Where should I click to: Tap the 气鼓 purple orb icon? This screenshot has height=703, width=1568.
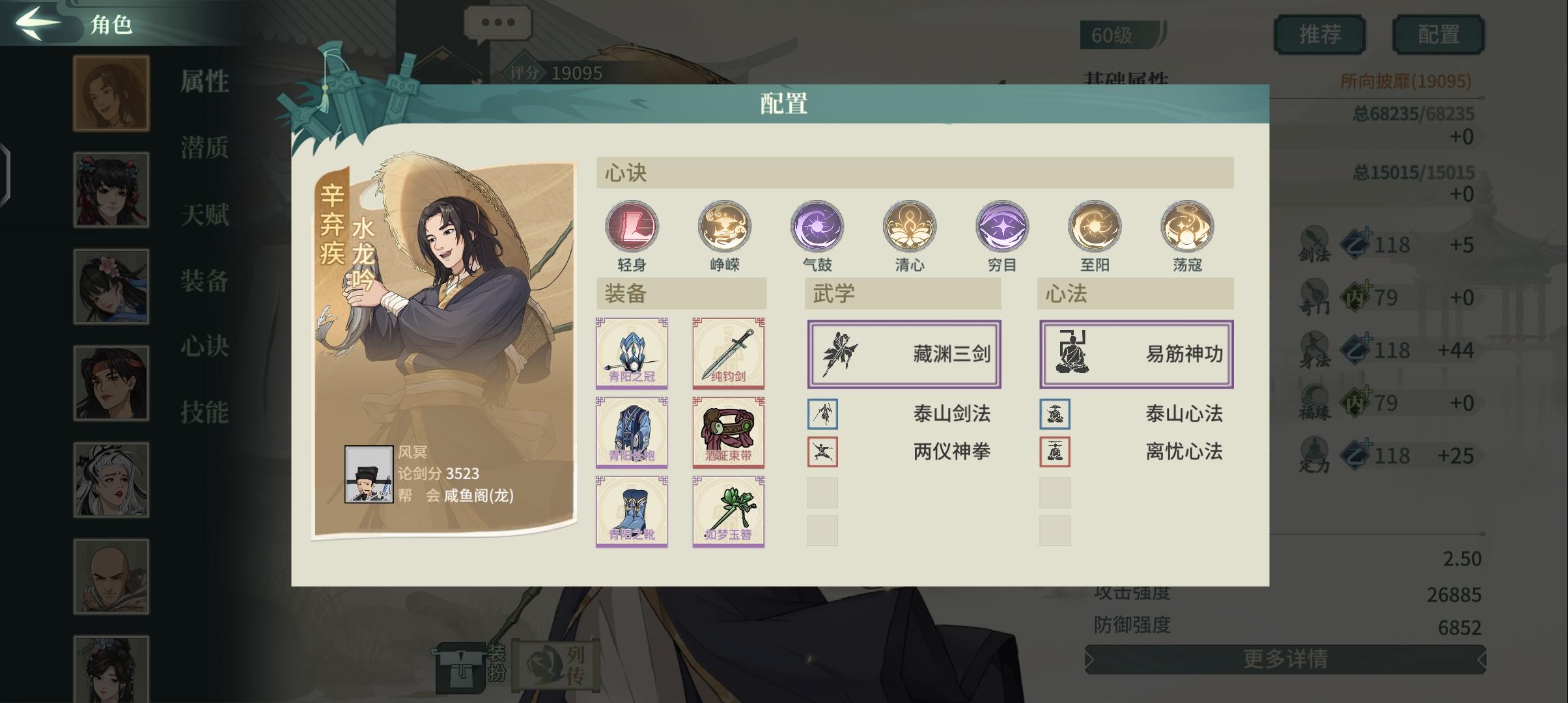pyautogui.click(x=817, y=227)
